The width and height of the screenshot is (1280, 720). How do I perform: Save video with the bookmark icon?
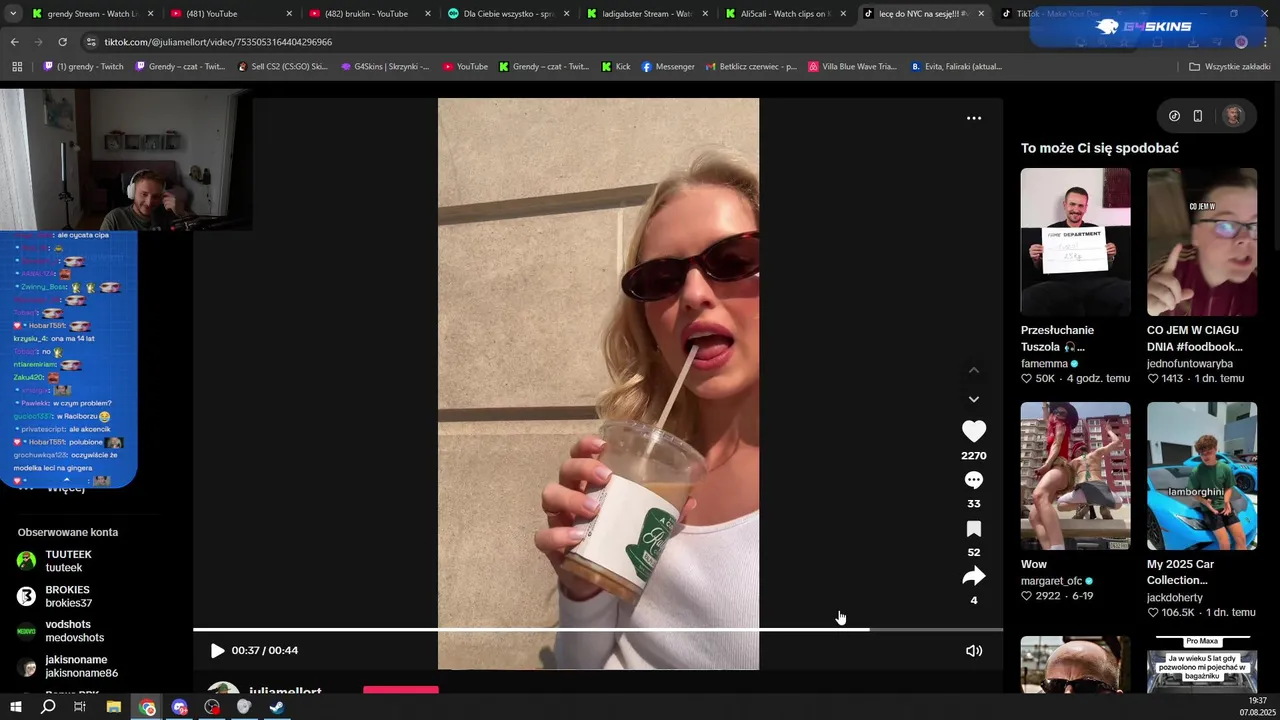click(x=974, y=528)
